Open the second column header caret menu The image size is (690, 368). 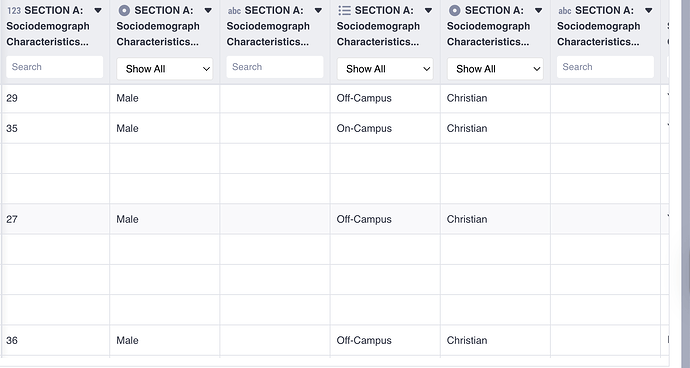pos(208,11)
